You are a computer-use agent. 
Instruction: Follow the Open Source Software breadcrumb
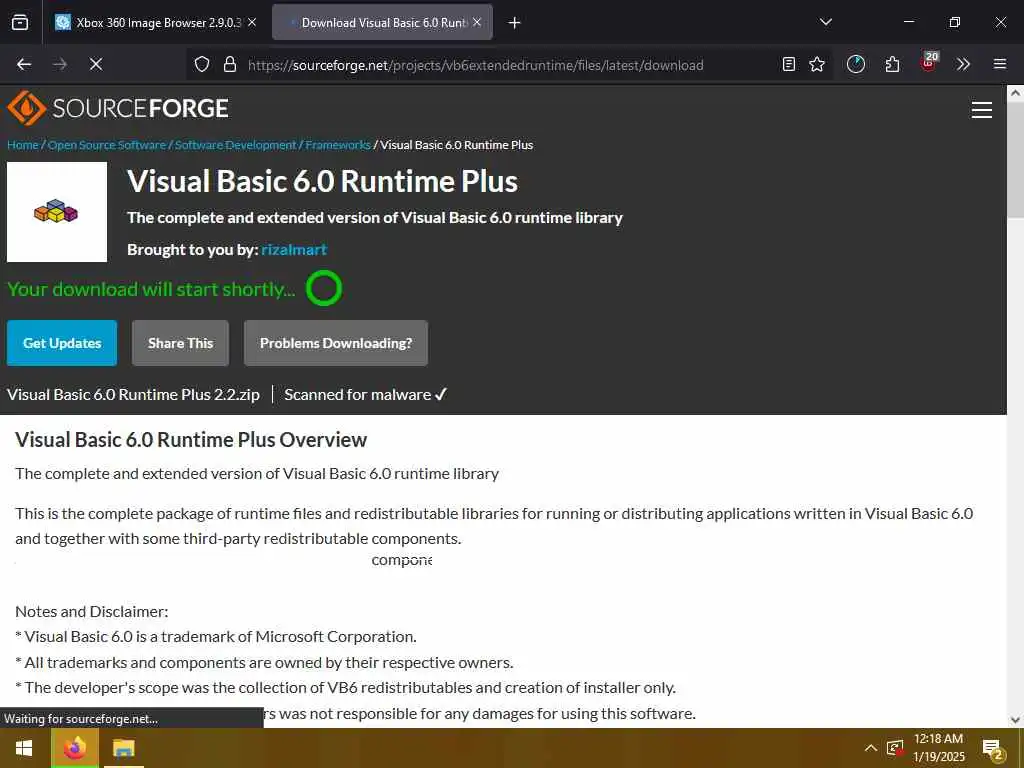pyautogui.click(x=107, y=145)
